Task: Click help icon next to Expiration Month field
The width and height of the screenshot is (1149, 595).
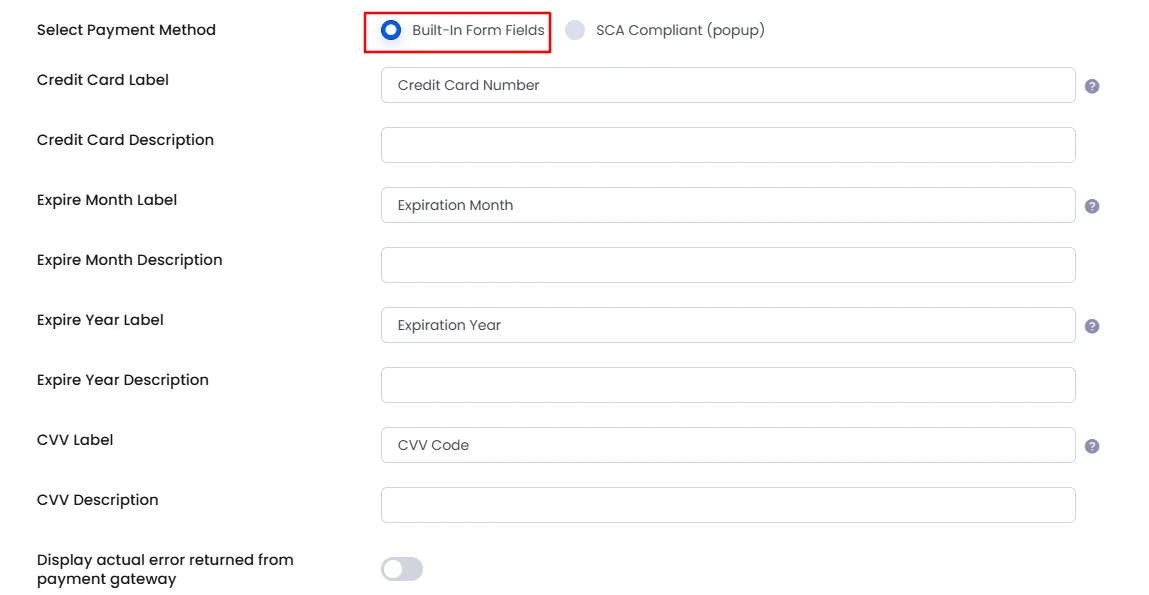Action: [1092, 206]
